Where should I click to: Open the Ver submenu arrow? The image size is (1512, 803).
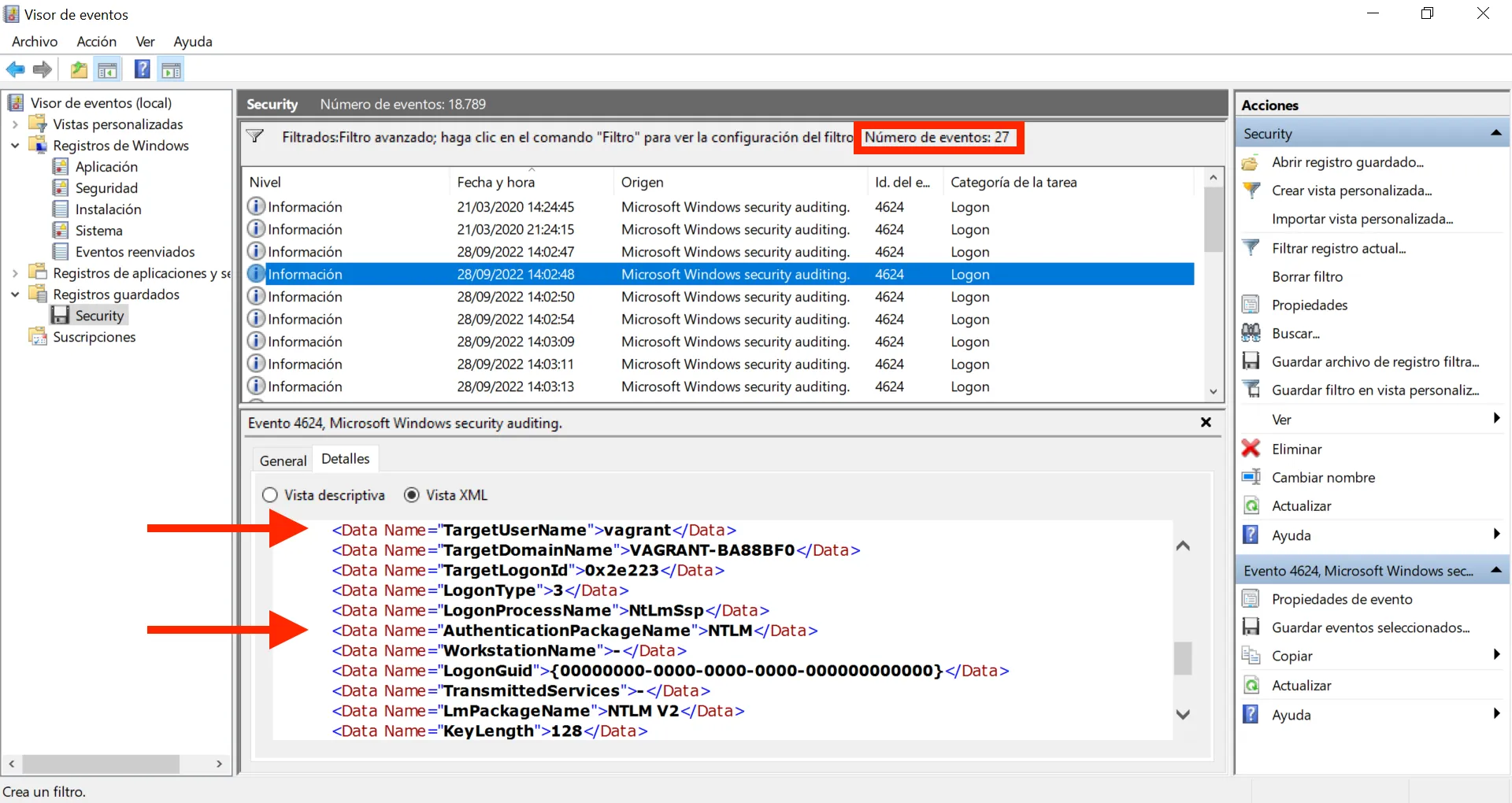click(1496, 419)
